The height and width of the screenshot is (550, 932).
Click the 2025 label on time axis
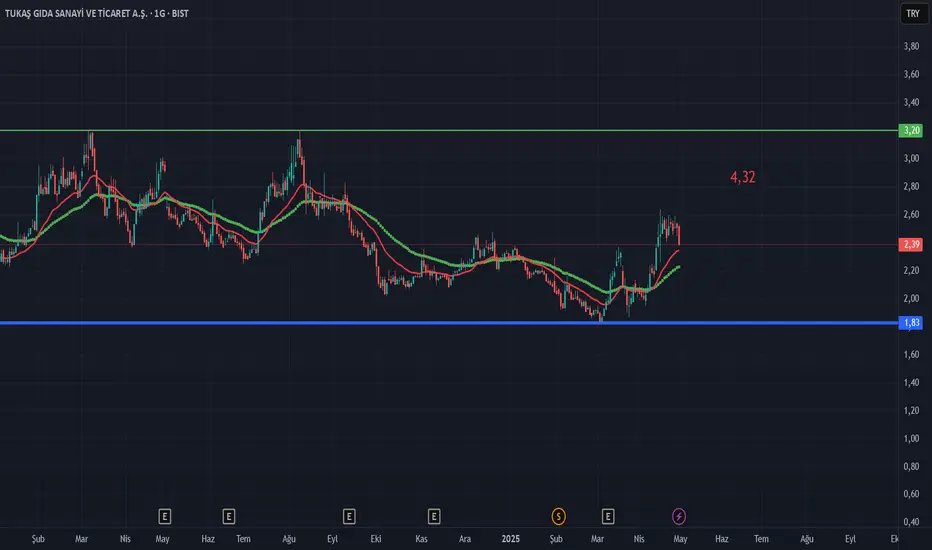(x=511, y=539)
